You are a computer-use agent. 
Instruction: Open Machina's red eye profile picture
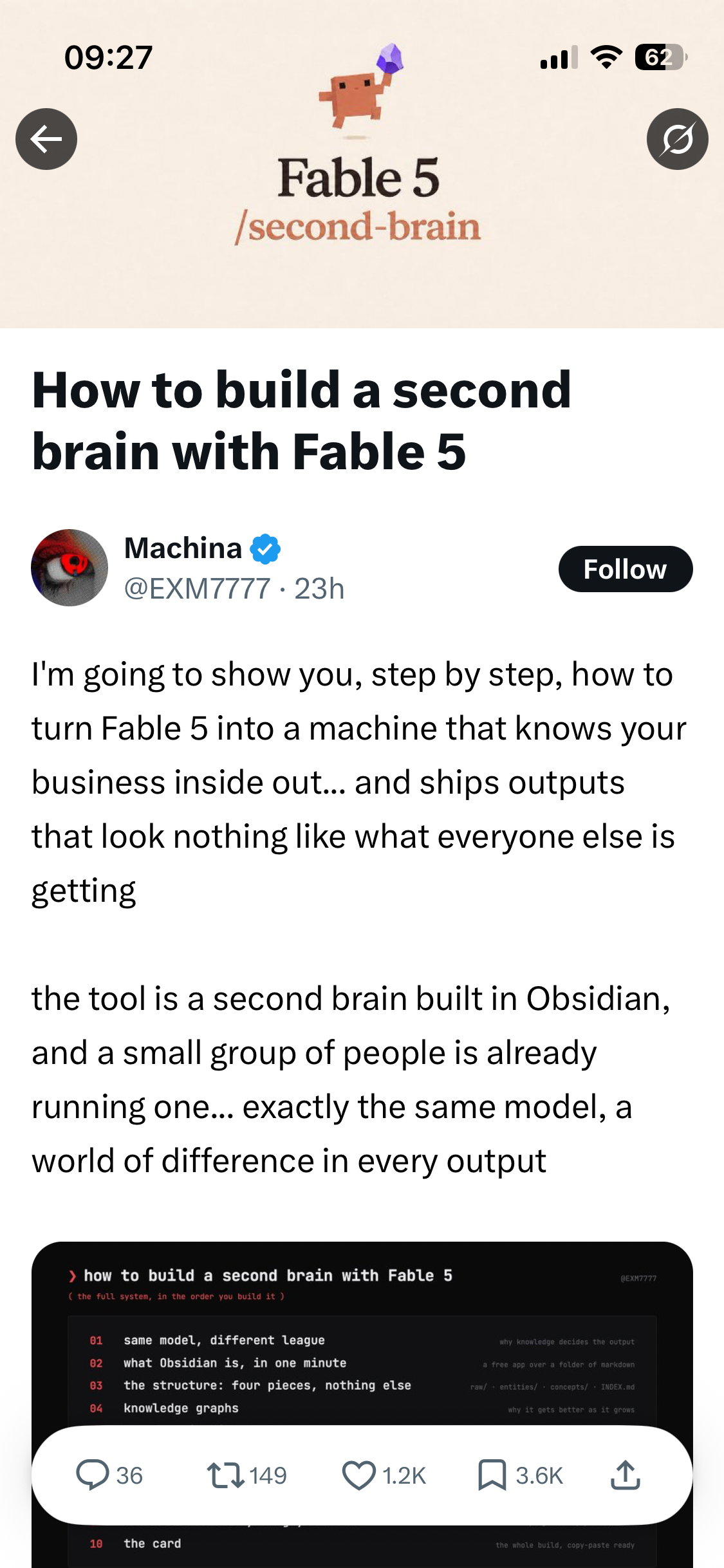point(70,568)
